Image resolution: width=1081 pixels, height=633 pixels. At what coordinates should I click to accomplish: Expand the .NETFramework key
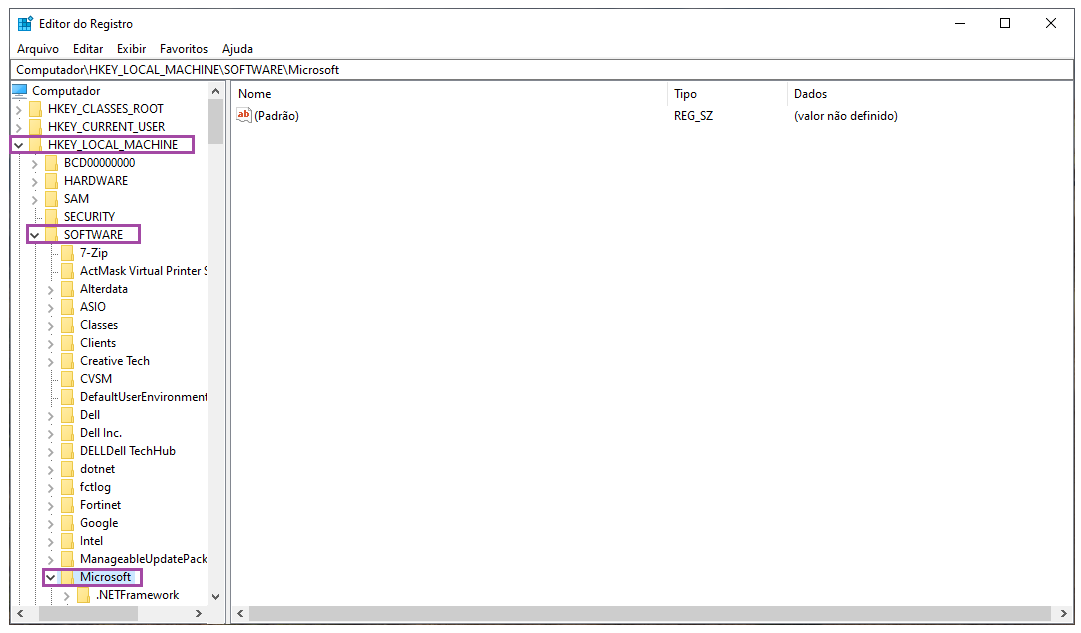67,595
